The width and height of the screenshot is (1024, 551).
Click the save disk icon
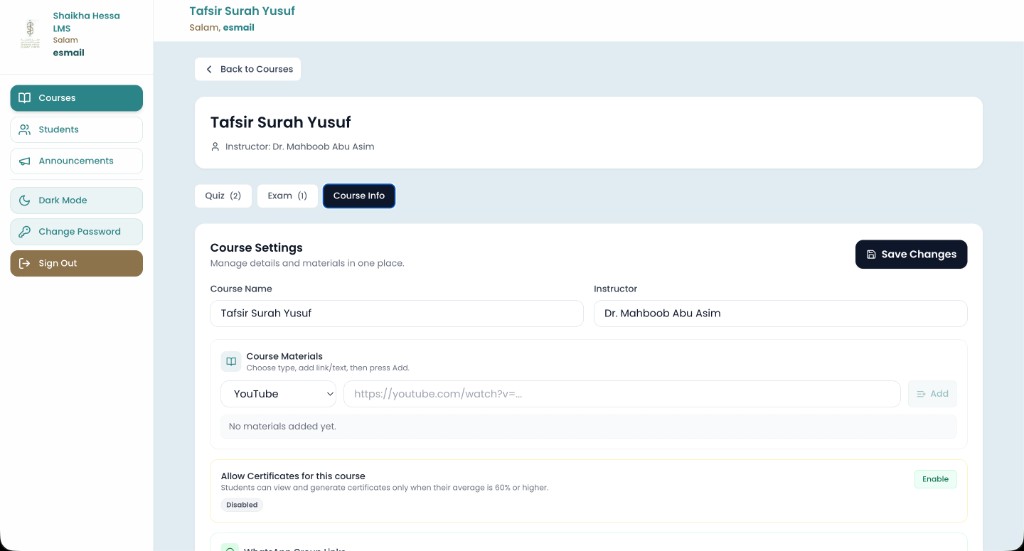871,255
